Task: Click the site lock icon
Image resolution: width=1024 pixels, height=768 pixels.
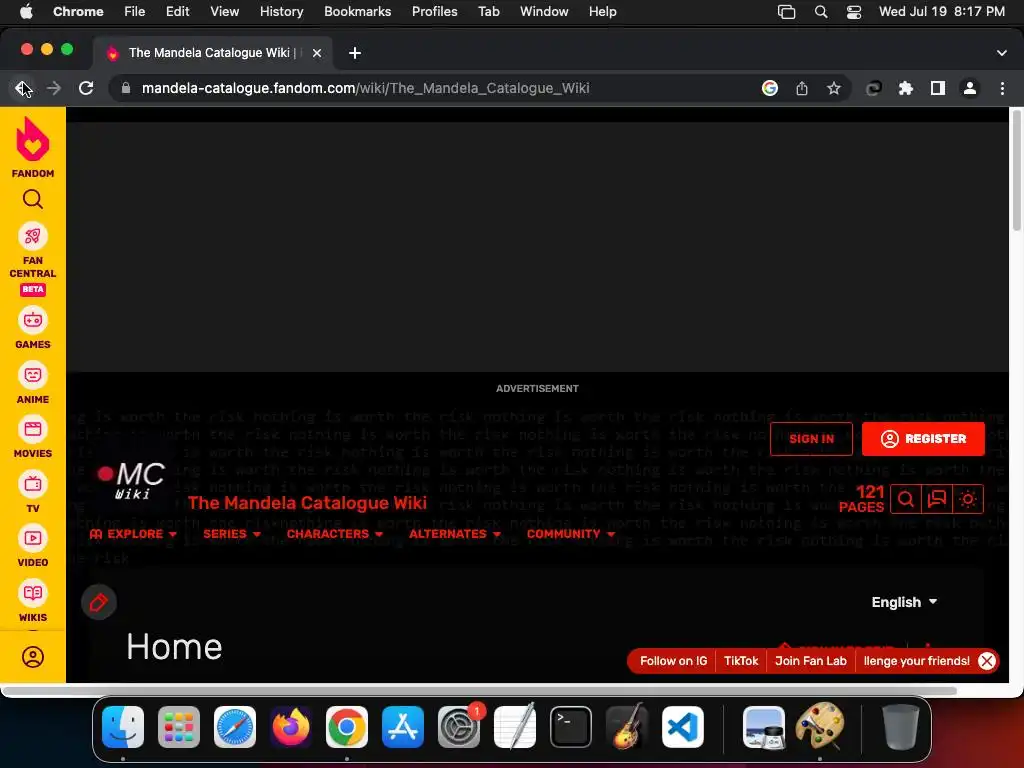Action: pos(126,88)
